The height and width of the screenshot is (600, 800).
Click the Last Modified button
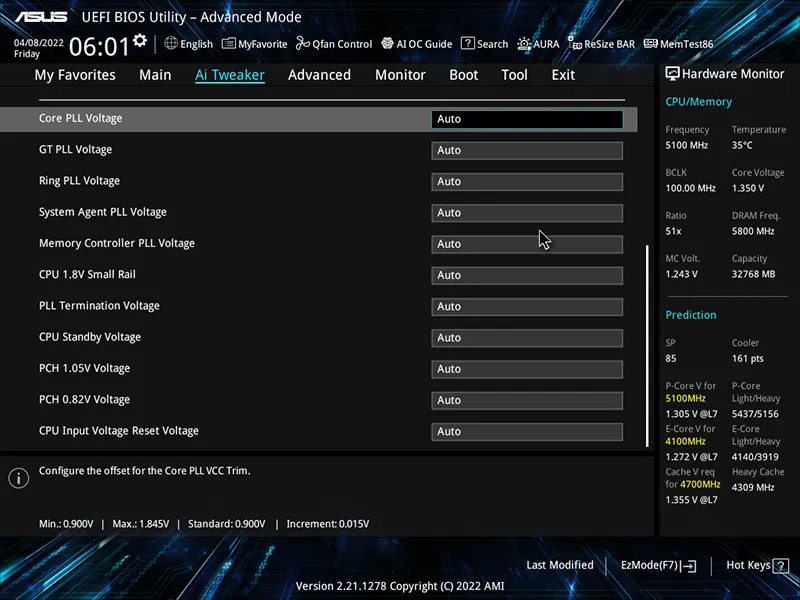(x=560, y=565)
